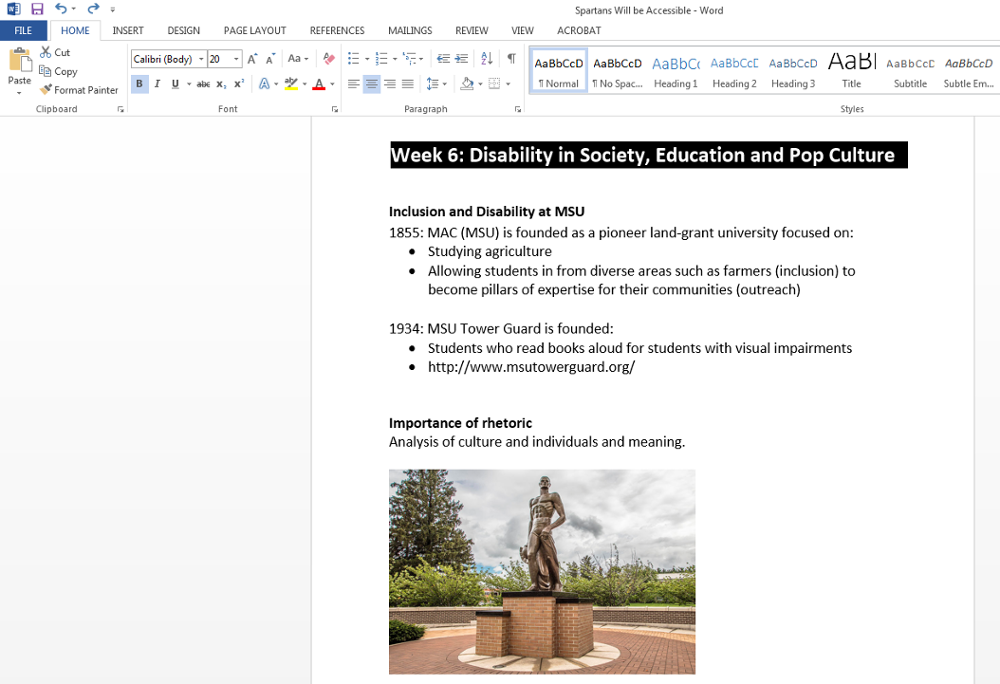Copy the selected text
This screenshot has width=1000, height=684.
click(58, 71)
